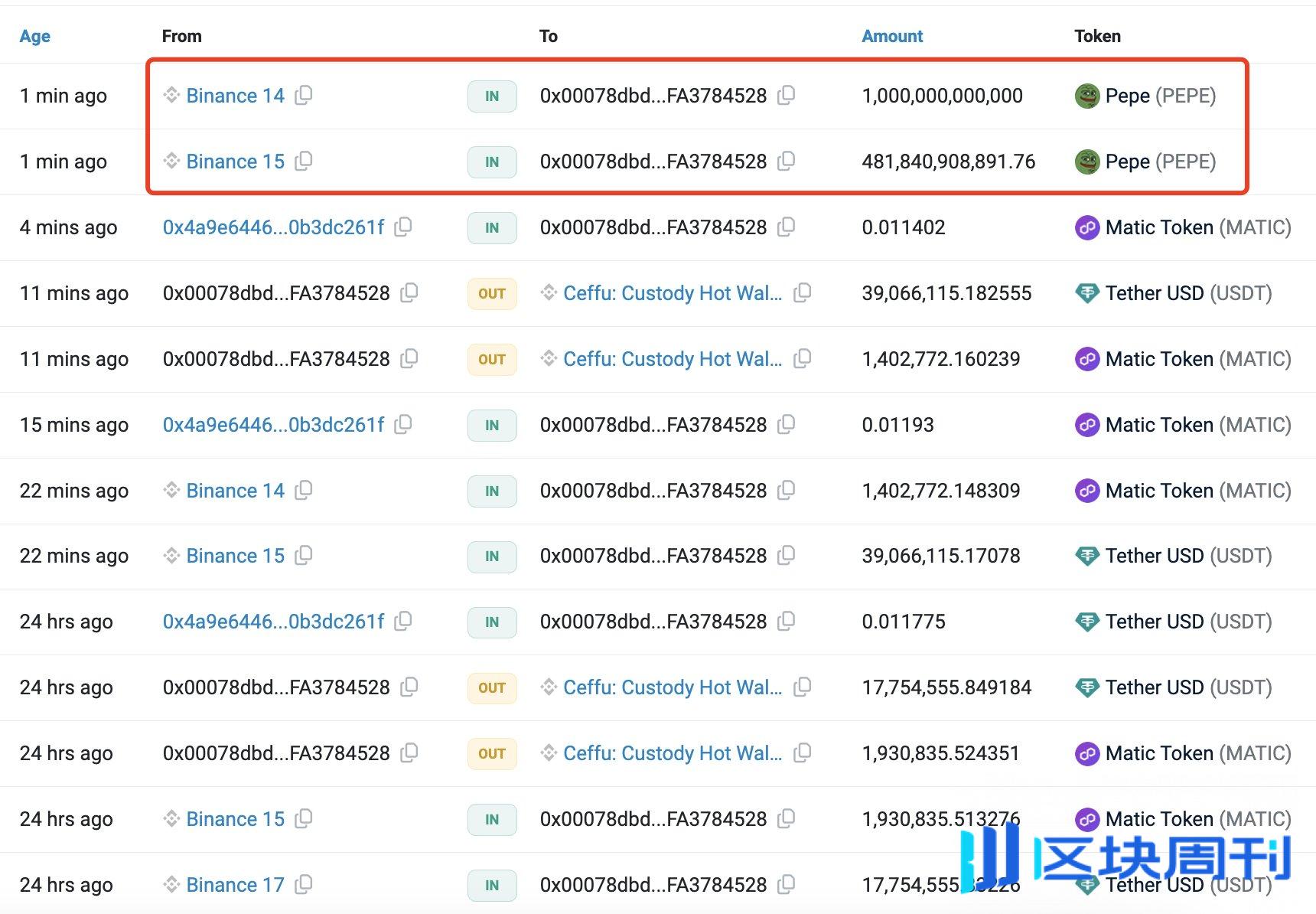This screenshot has width=1316, height=914.
Task: Open Binance 17 sender link
Action: (235, 885)
